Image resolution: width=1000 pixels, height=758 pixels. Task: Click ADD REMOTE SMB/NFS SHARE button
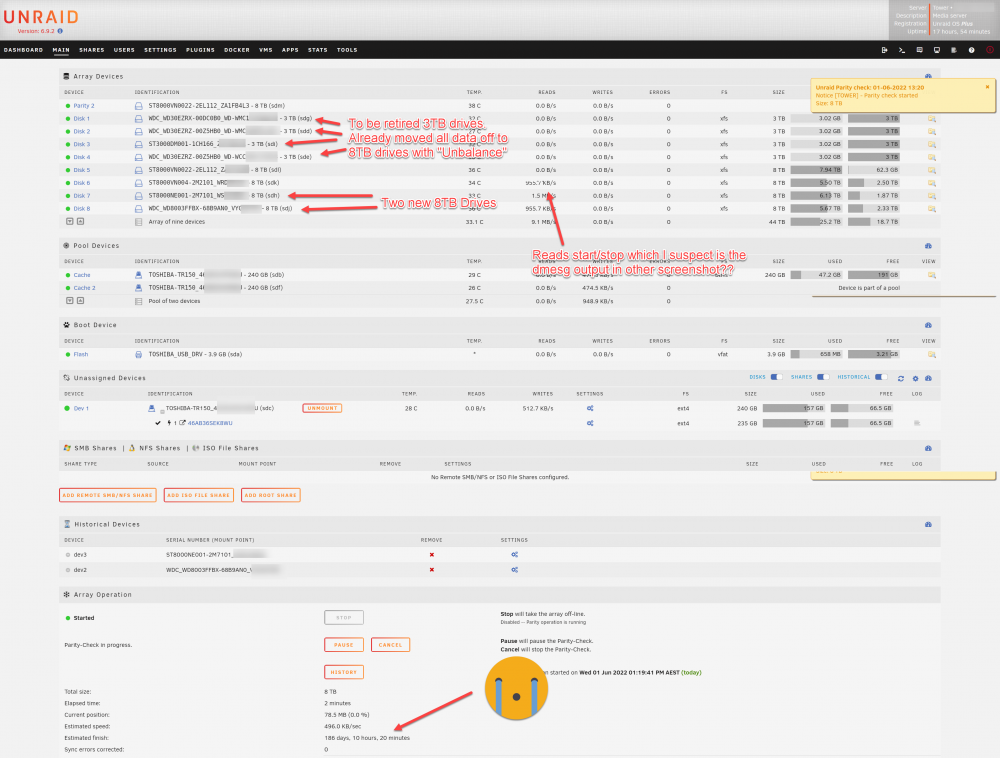tap(108, 495)
